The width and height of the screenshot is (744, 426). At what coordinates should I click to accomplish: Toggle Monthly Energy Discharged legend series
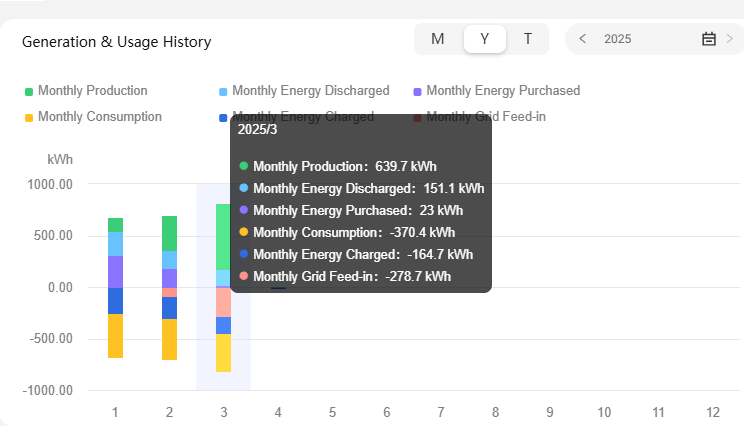(x=310, y=91)
